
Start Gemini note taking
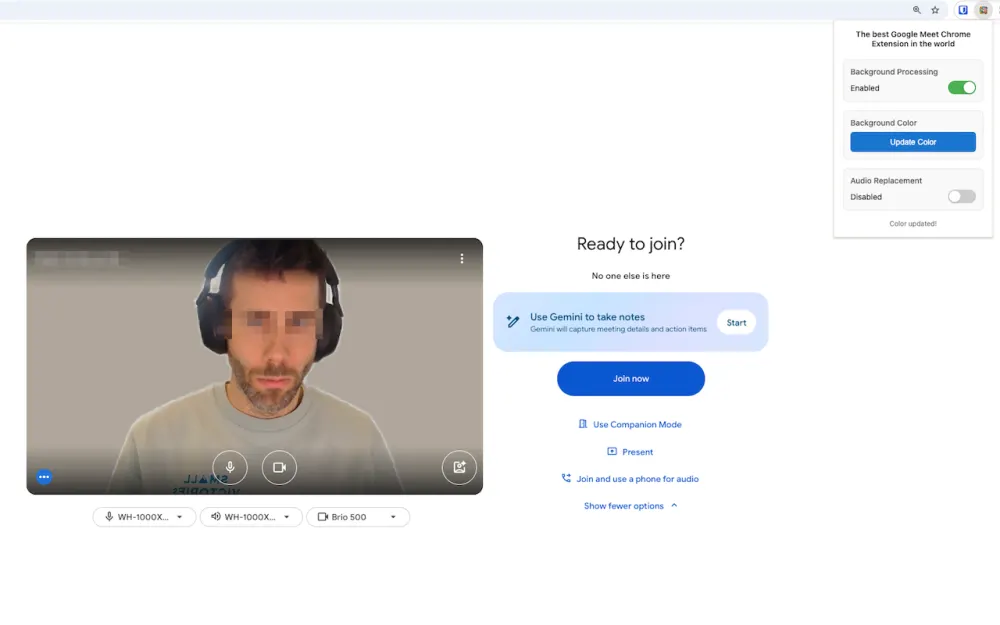[736, 323]
